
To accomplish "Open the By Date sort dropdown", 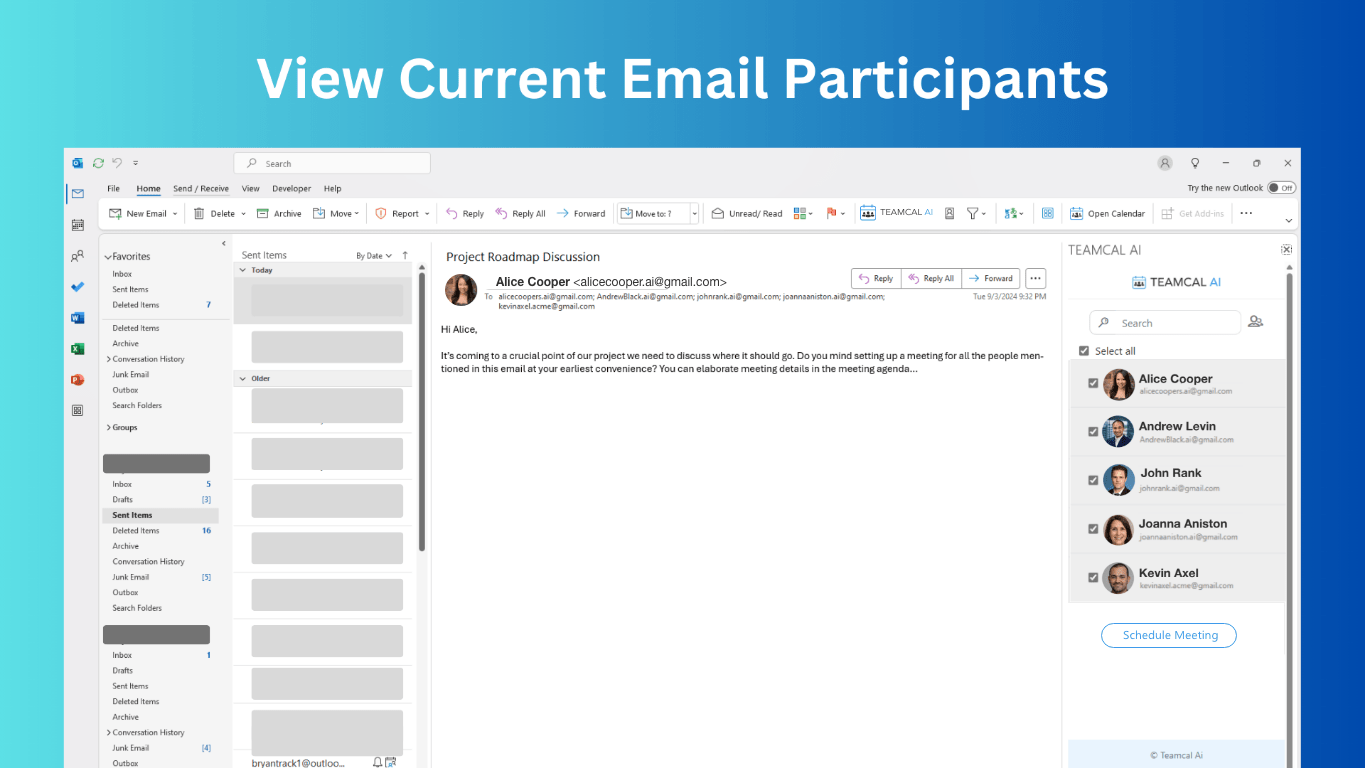I will (x=374, y=256).
